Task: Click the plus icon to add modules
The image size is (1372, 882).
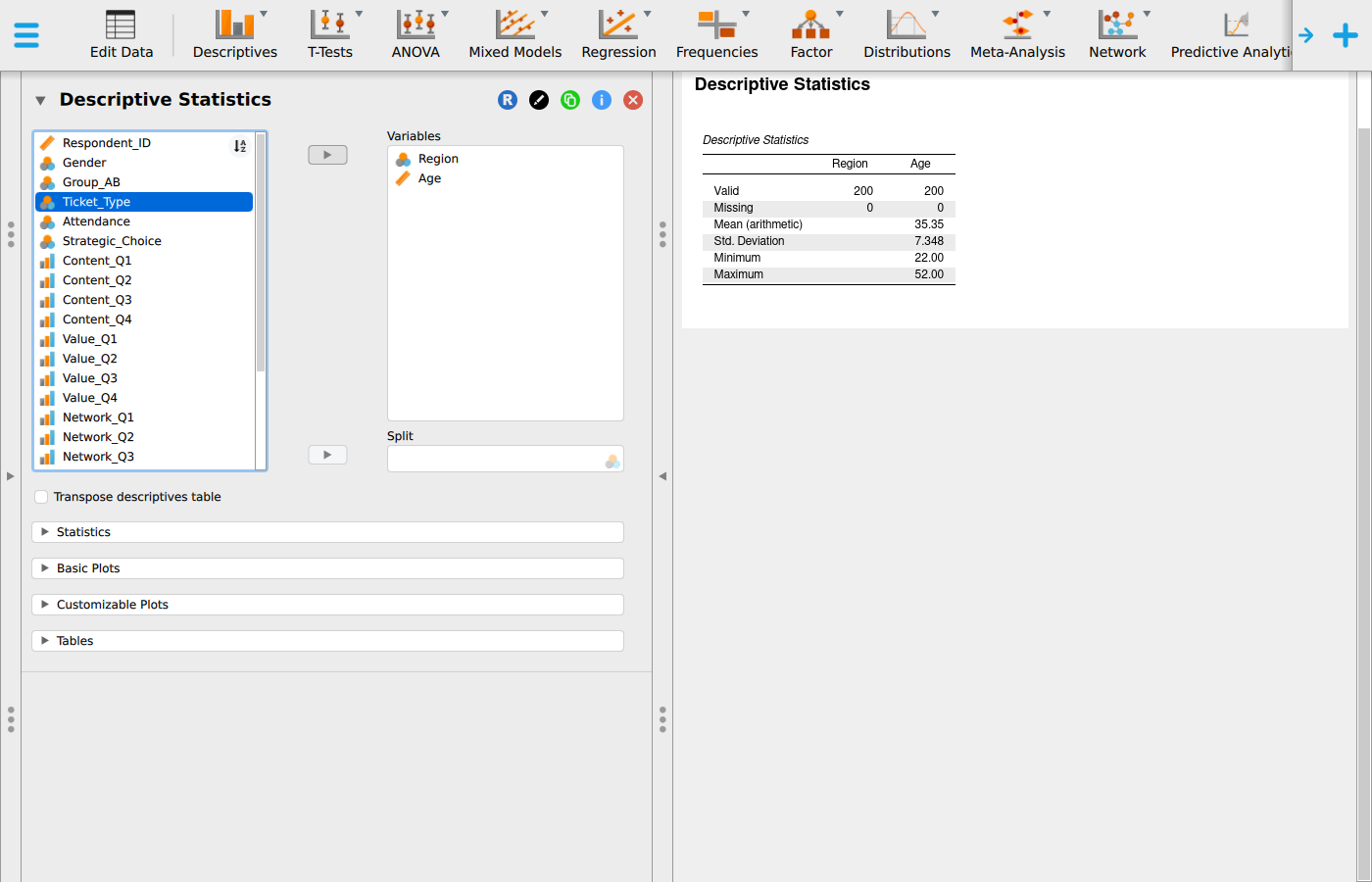Action: coord(1346,35)
